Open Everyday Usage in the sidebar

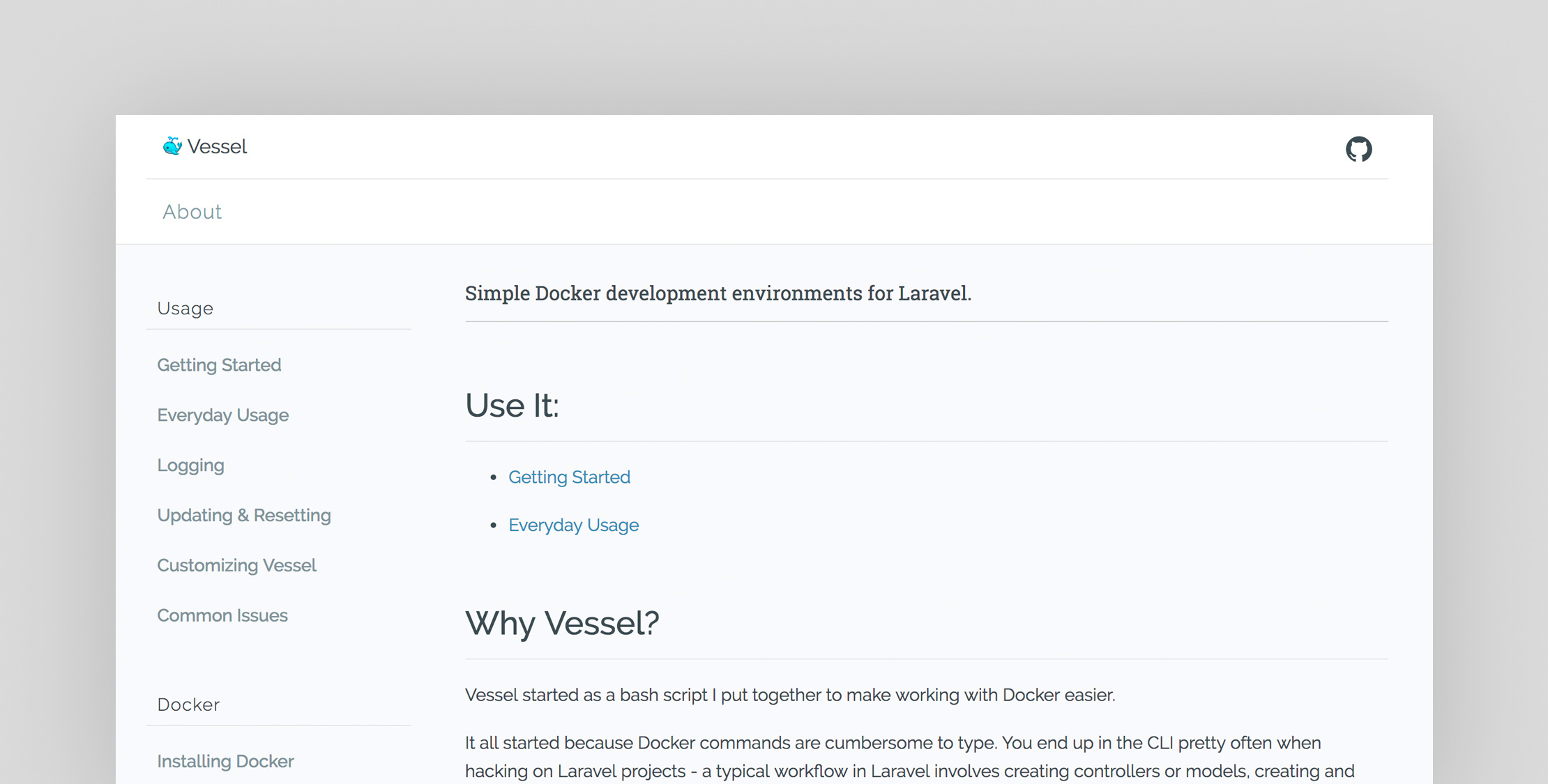click(x=222, y=415)
